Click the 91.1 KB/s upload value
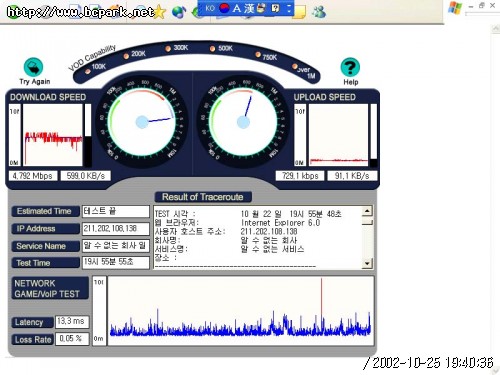 [x=352, y=176]
